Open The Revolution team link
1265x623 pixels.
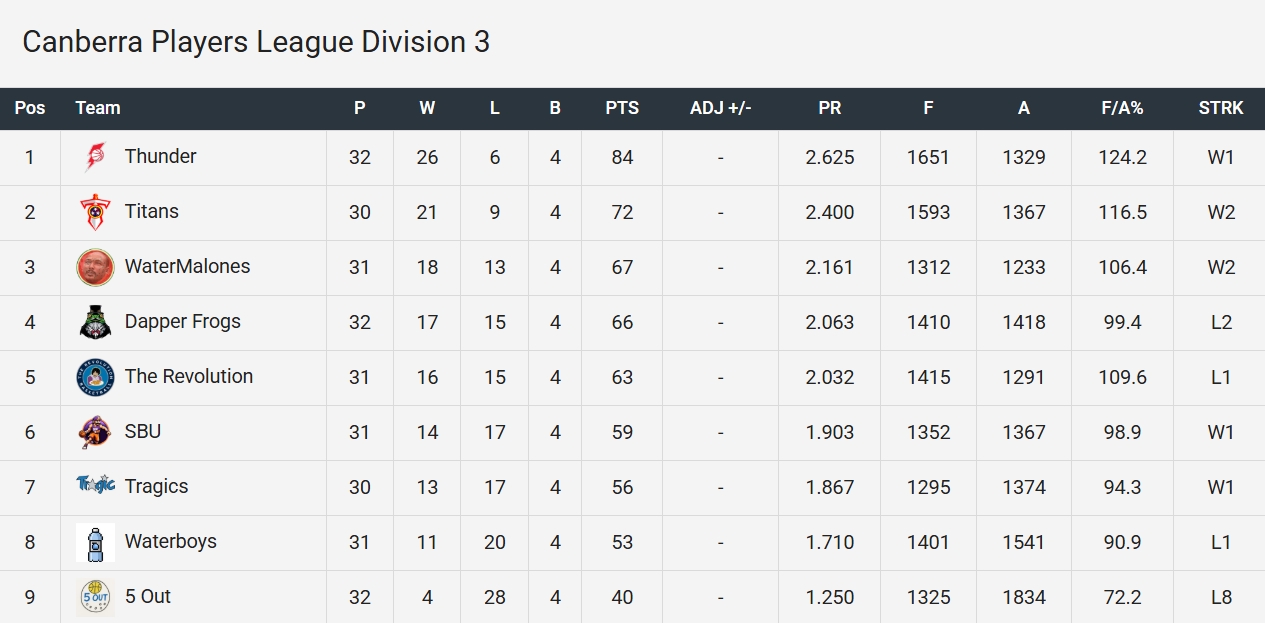(188, 376)
